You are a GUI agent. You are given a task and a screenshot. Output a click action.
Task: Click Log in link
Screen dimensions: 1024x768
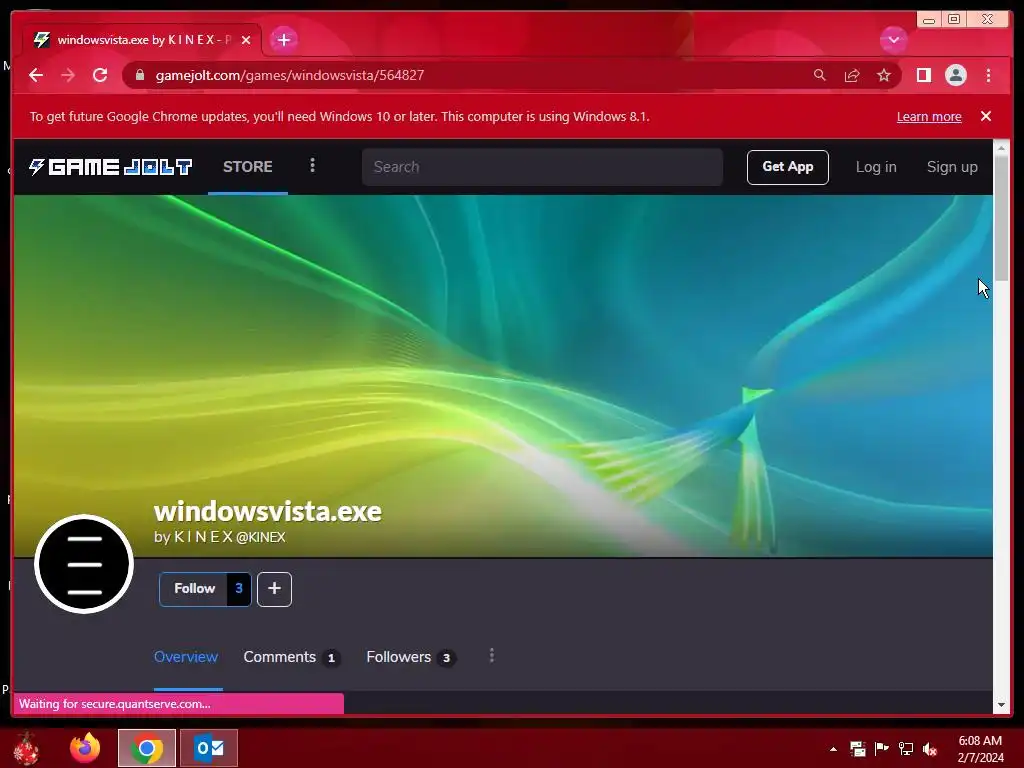pos(876,167)
